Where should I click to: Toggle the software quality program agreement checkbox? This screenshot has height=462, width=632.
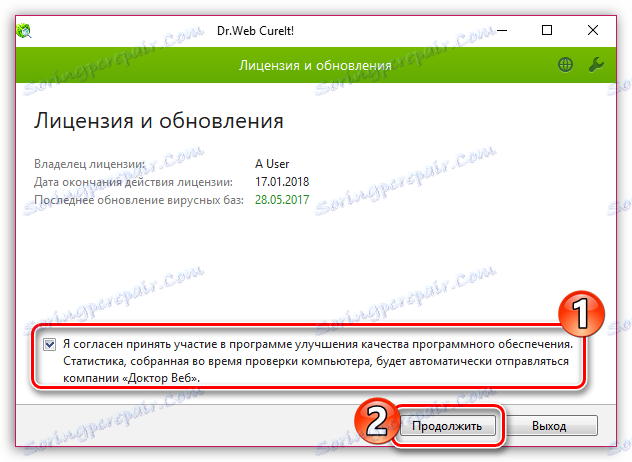pos(50,345)
